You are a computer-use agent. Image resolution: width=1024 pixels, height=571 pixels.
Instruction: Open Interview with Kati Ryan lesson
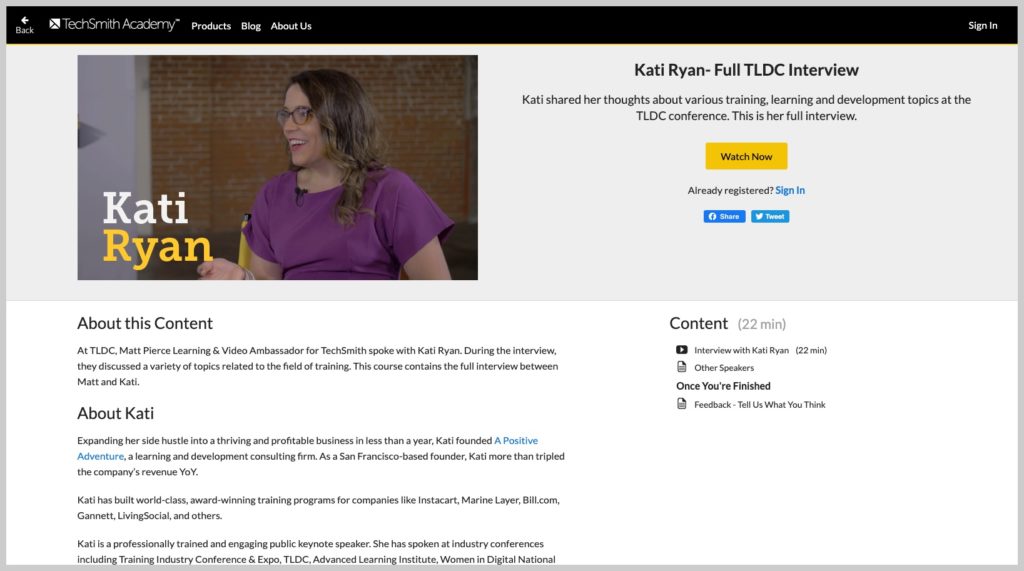click(x=741, y=350)
